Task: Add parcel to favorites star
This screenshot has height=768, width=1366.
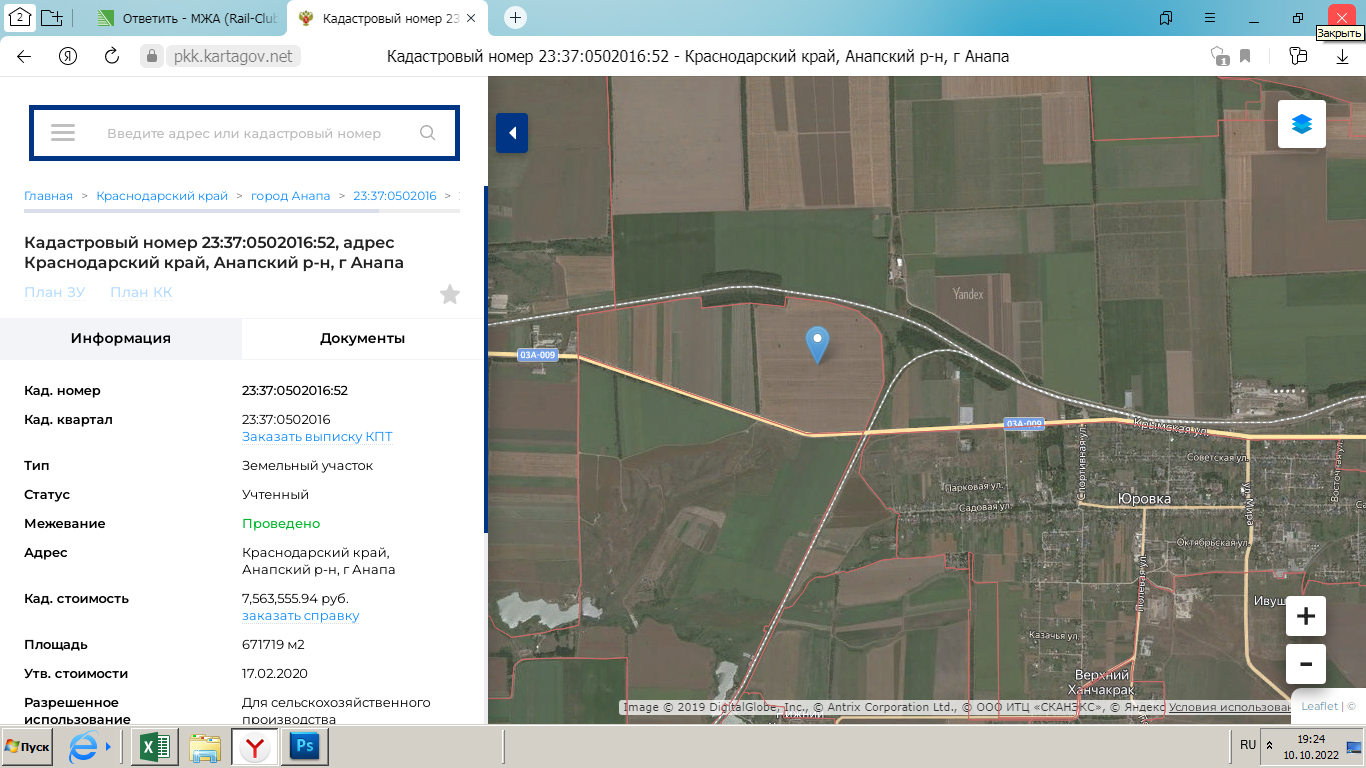Action: [x=450, y=294]
